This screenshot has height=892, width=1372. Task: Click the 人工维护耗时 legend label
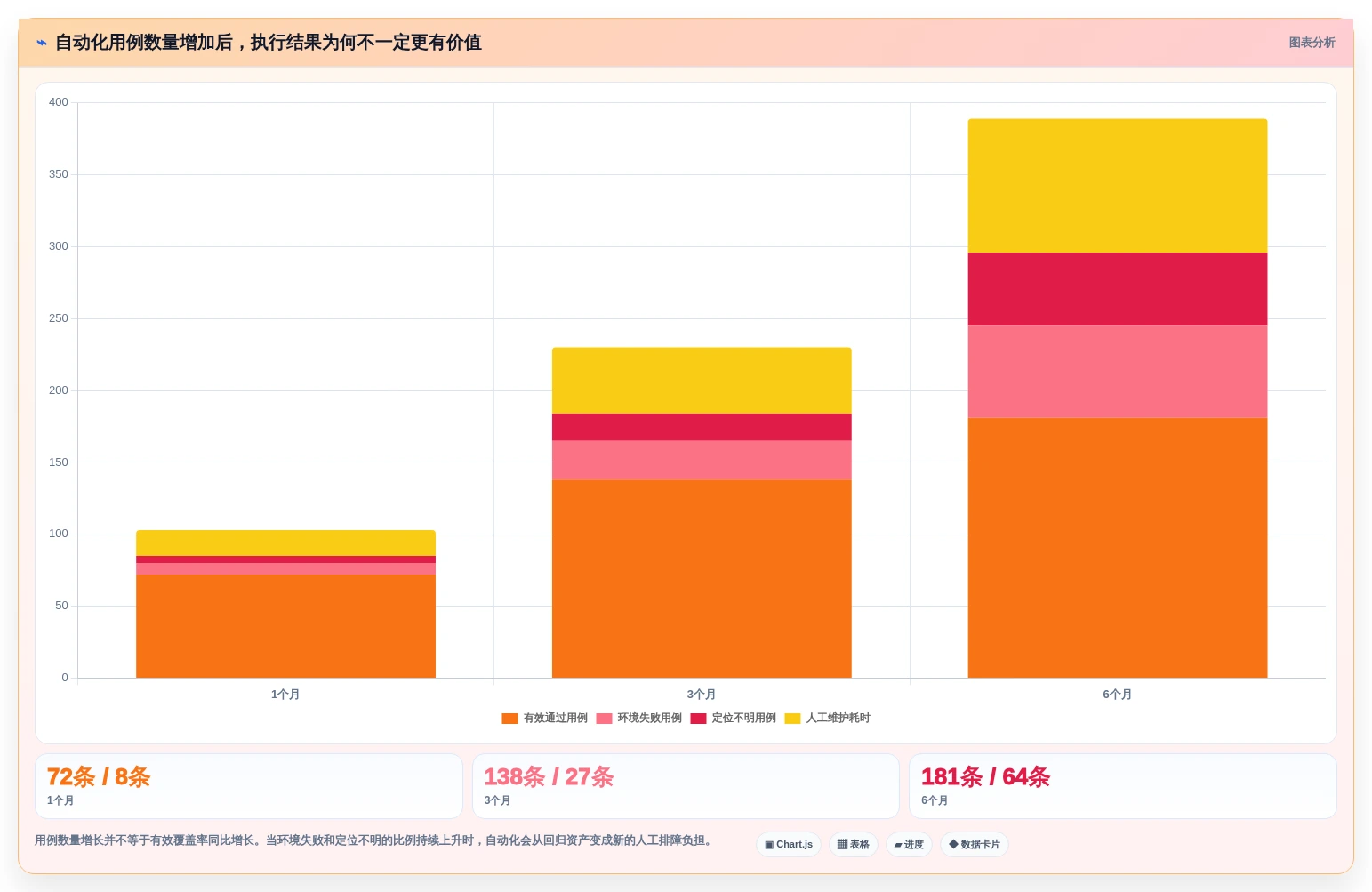(838, 719)
